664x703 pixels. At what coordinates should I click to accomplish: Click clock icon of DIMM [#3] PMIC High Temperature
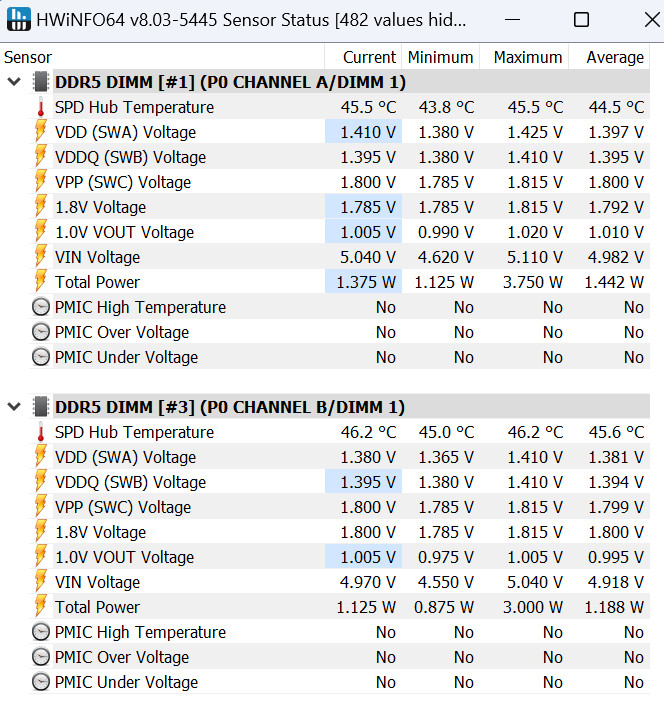click(x=41, y=632)
